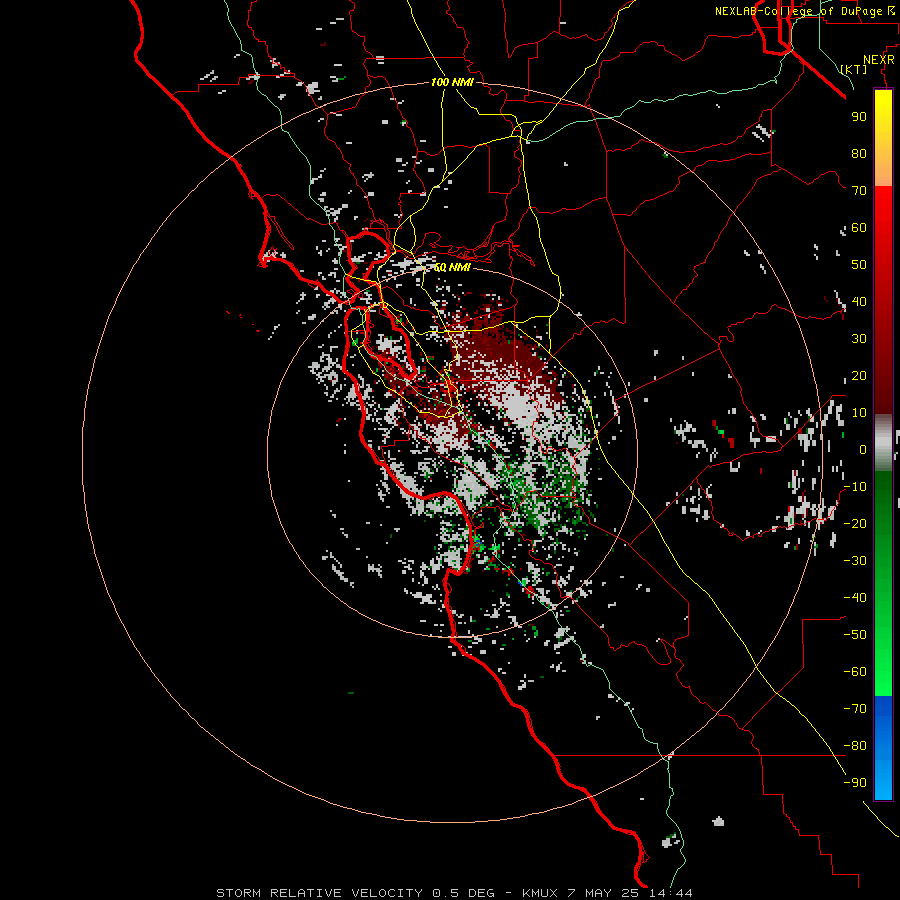Select the -30 value on velocity scale

855,561
